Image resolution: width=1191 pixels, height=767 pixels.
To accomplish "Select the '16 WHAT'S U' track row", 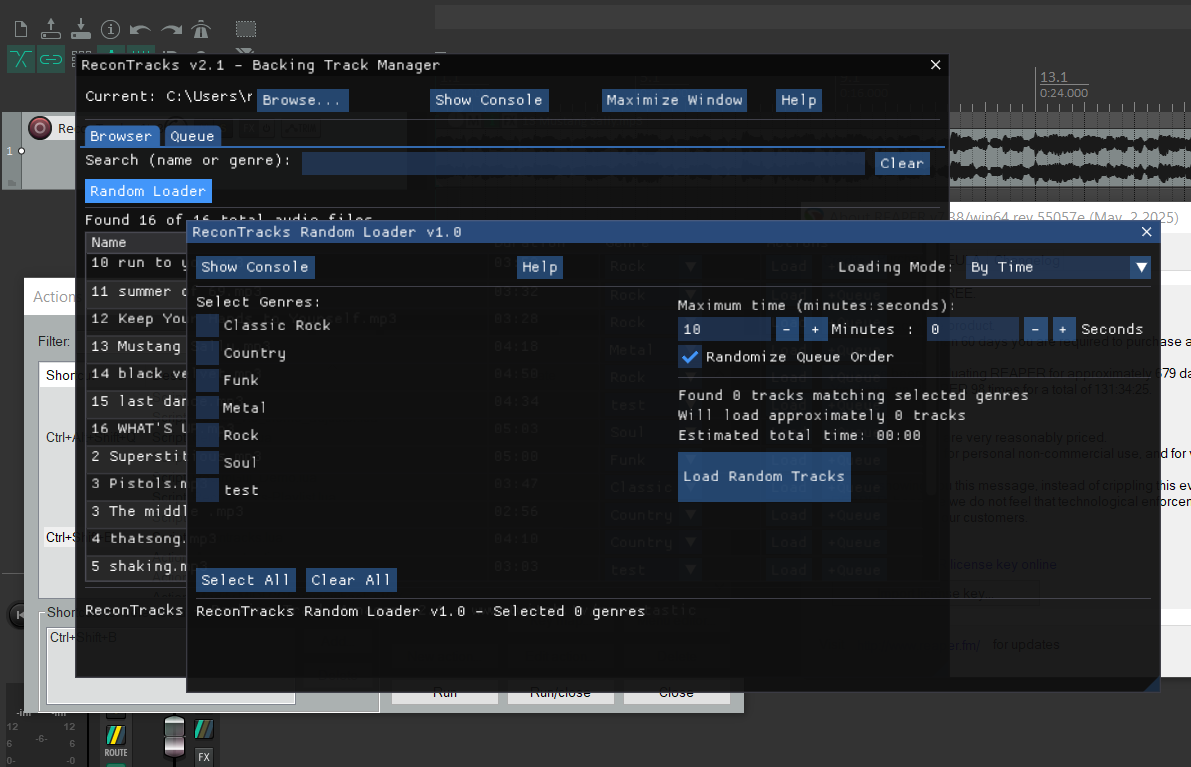I will click(x=137, y=428).
